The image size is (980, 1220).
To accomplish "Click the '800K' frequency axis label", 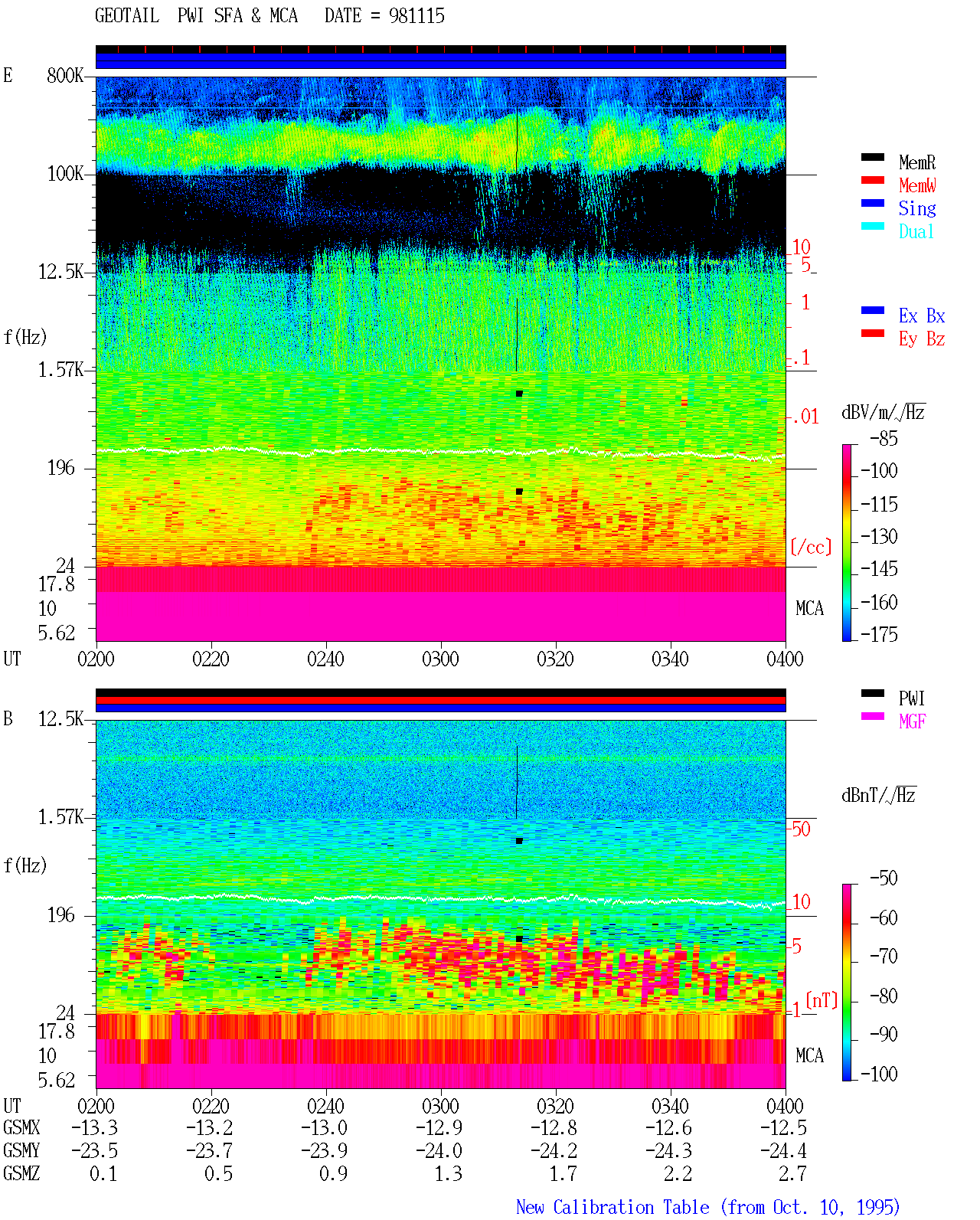I will [x=65, y=76].
